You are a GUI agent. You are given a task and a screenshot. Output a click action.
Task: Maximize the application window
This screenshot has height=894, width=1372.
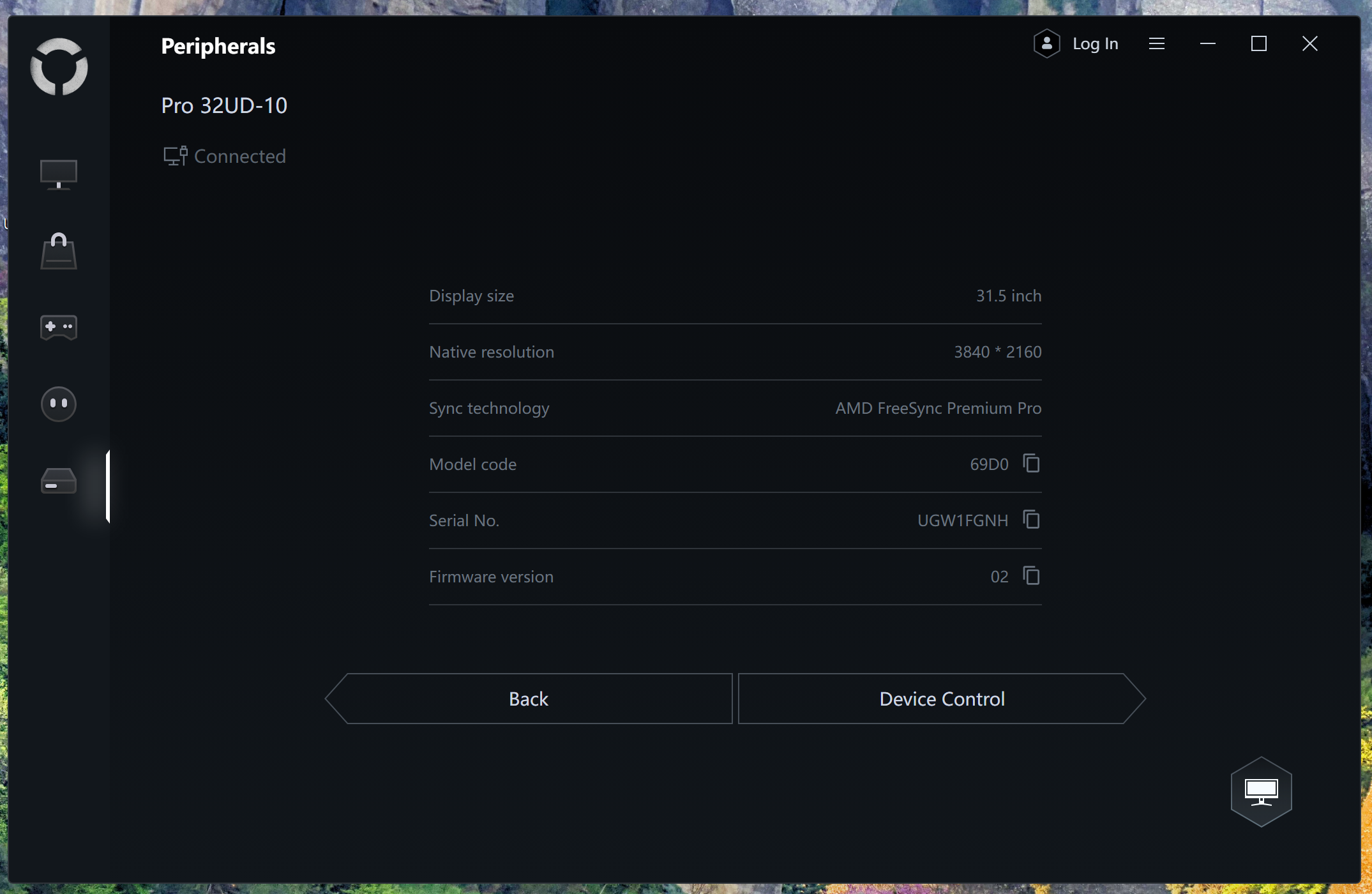pyautogui.click(x=1258, y=43)
